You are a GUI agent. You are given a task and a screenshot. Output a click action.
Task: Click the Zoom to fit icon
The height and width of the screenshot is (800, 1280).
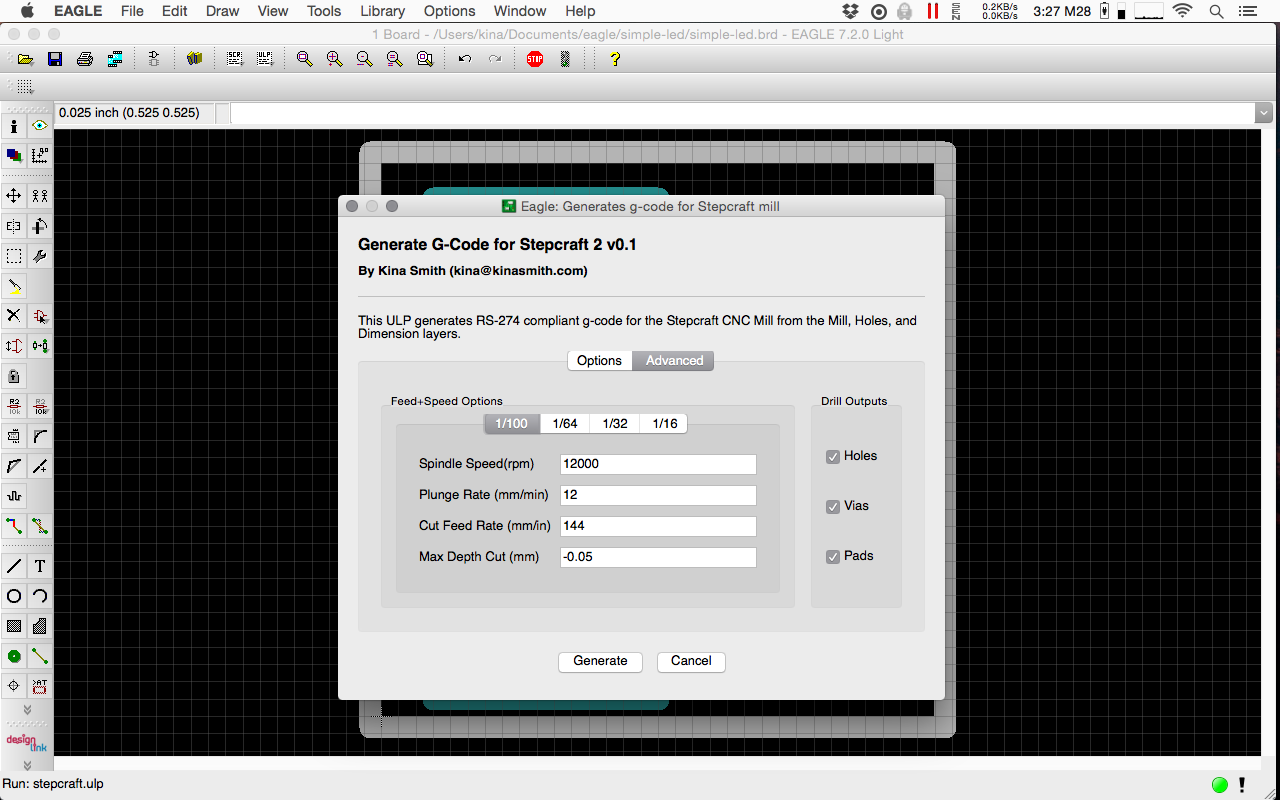(x=305, y=59)
